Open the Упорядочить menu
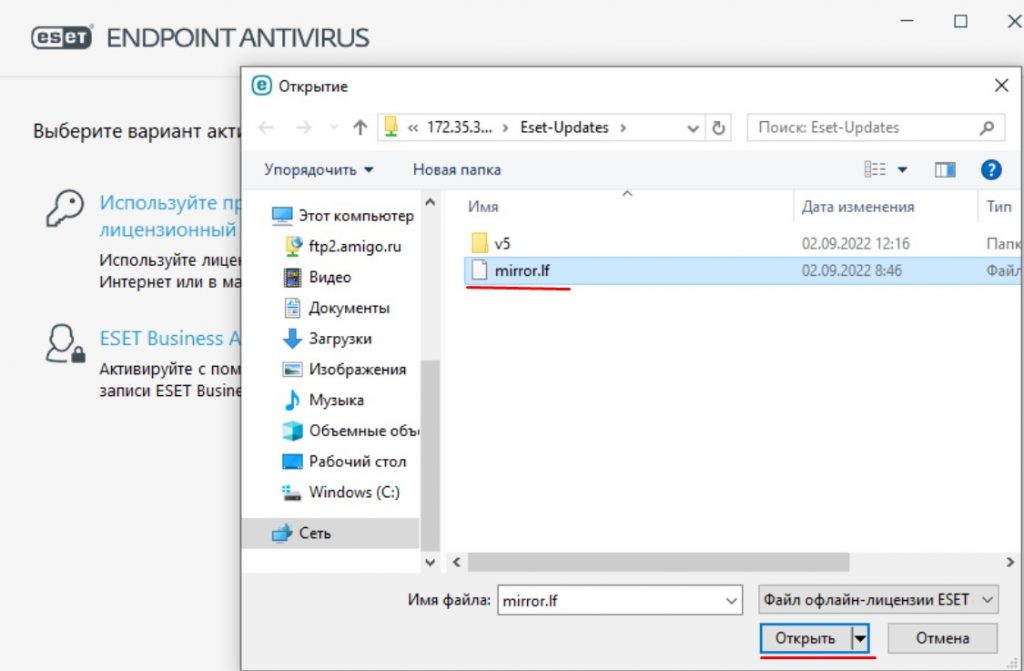The height and width of the screenshot is (671, 1024). [x=319, y=170]
